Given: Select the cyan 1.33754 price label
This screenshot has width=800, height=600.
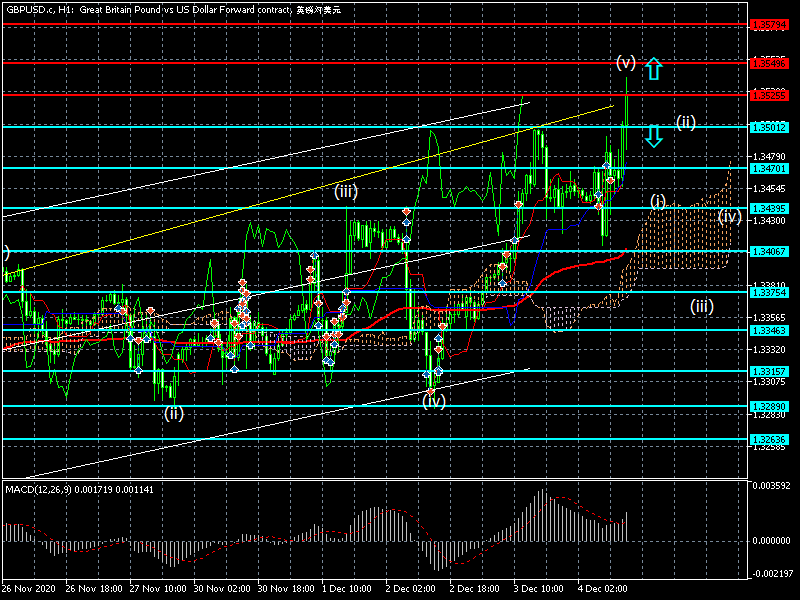Looking at the screenshot, I should [769, 292].
